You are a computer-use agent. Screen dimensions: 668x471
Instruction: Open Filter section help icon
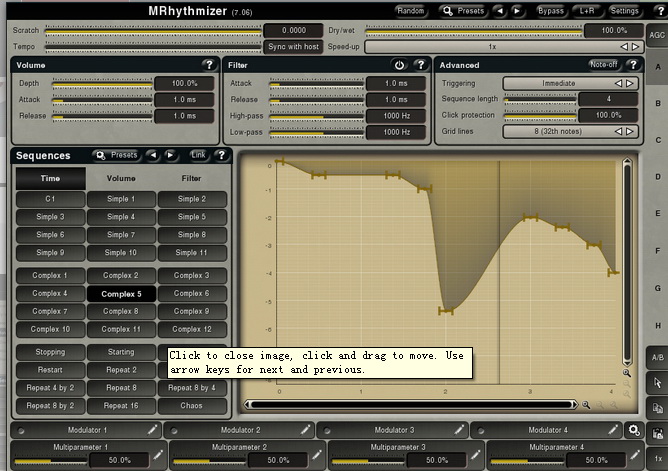pyautogui.click(x=420, y=65)
